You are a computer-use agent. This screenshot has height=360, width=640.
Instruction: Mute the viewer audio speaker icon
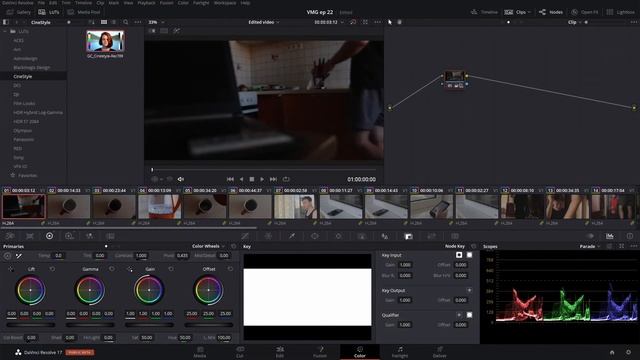point(181,179)
